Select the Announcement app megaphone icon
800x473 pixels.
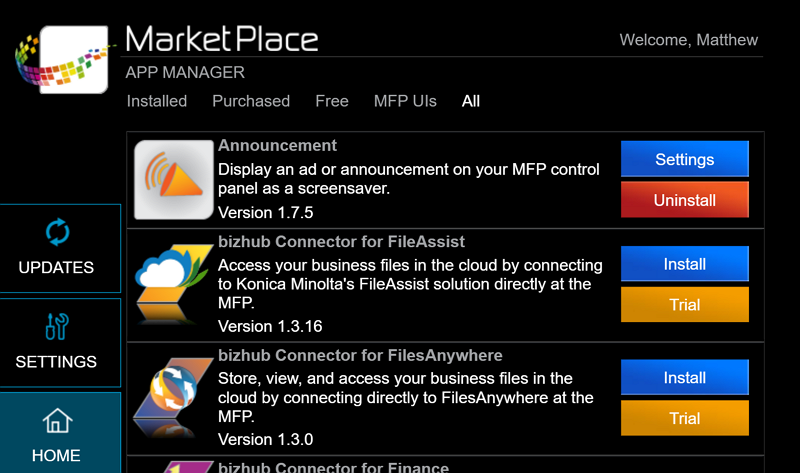pos(173,180)
